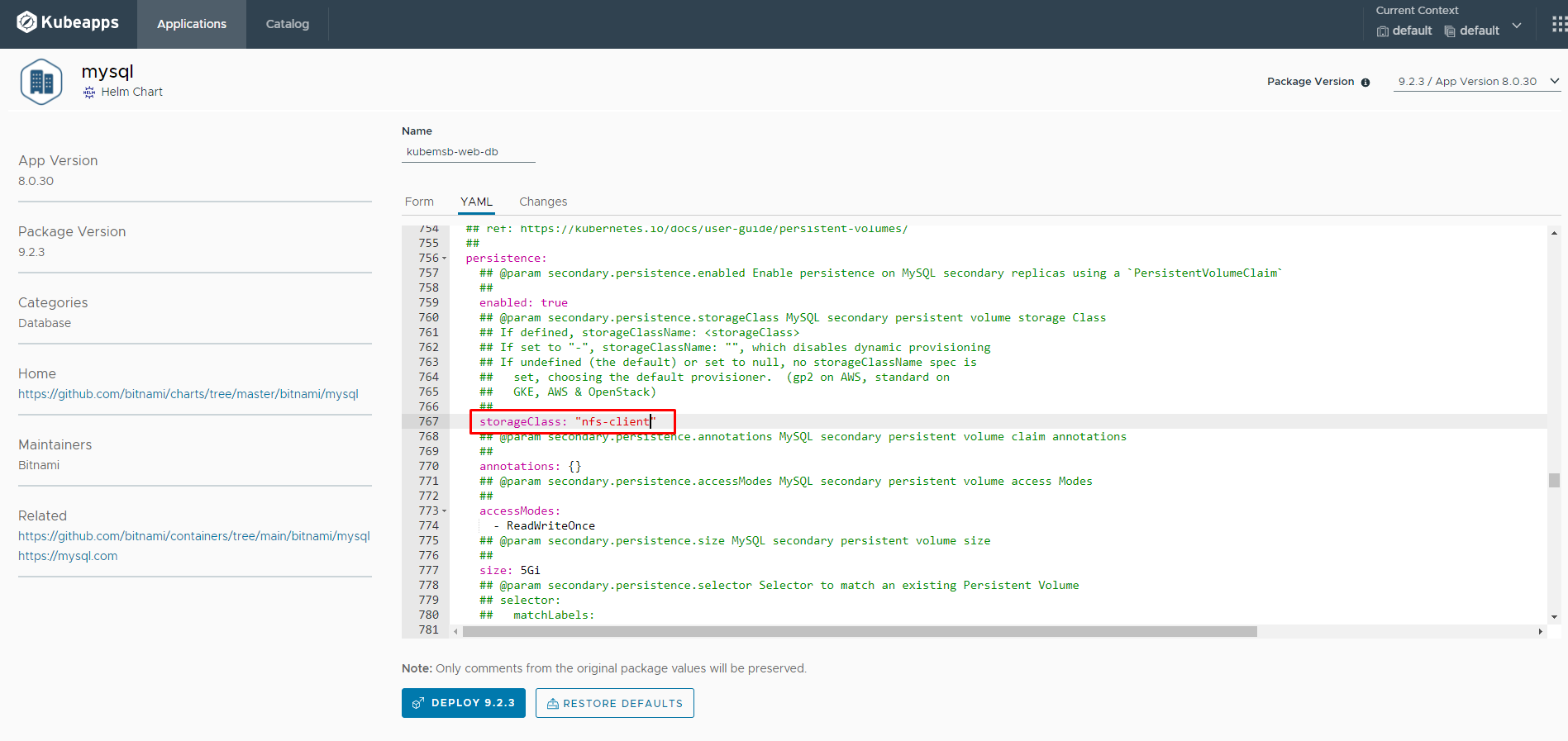Click the mysql package icon
The image size is (1568, 741).
pos(41,82)
